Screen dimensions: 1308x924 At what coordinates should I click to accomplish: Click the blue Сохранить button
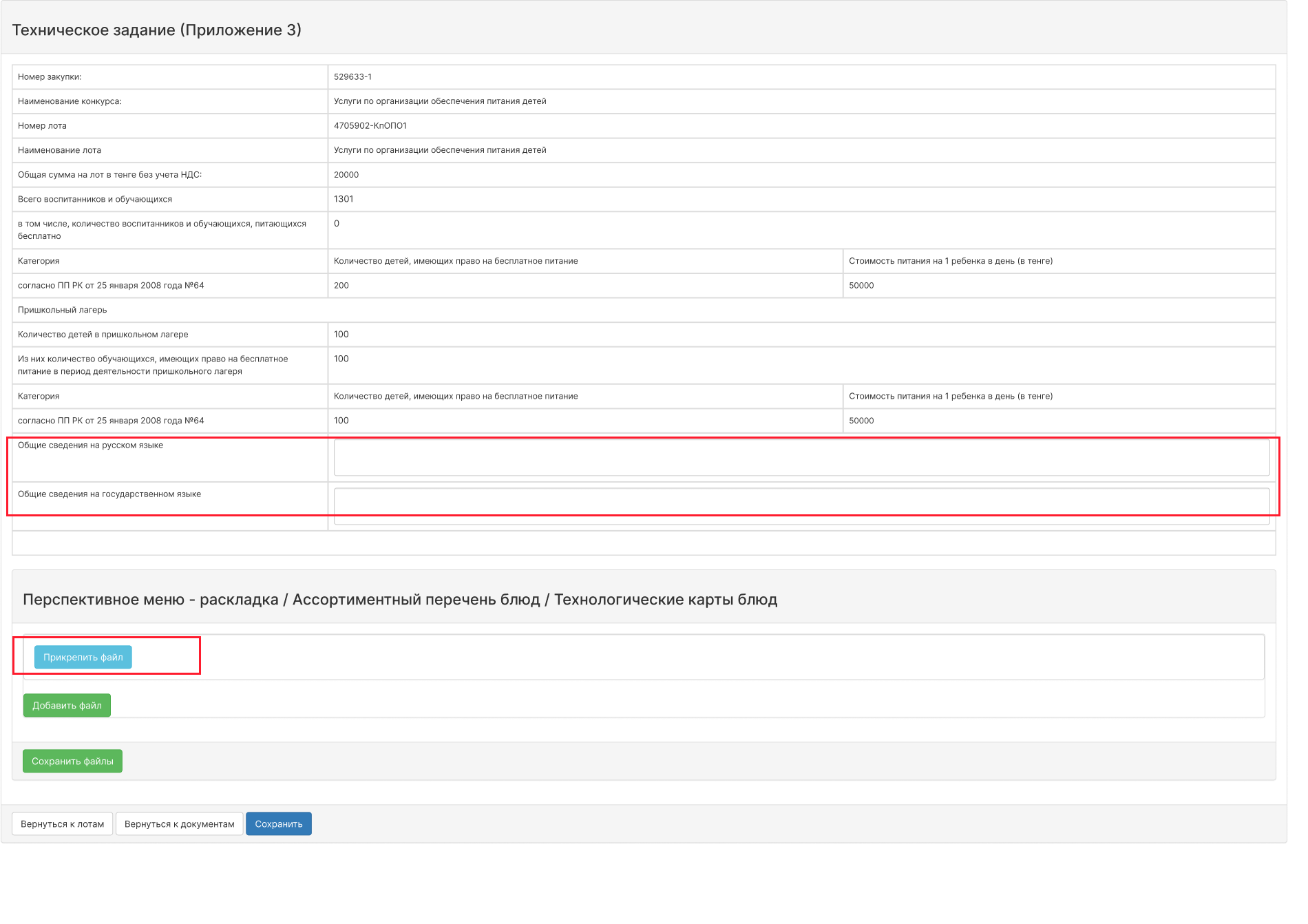pos(279,824)
